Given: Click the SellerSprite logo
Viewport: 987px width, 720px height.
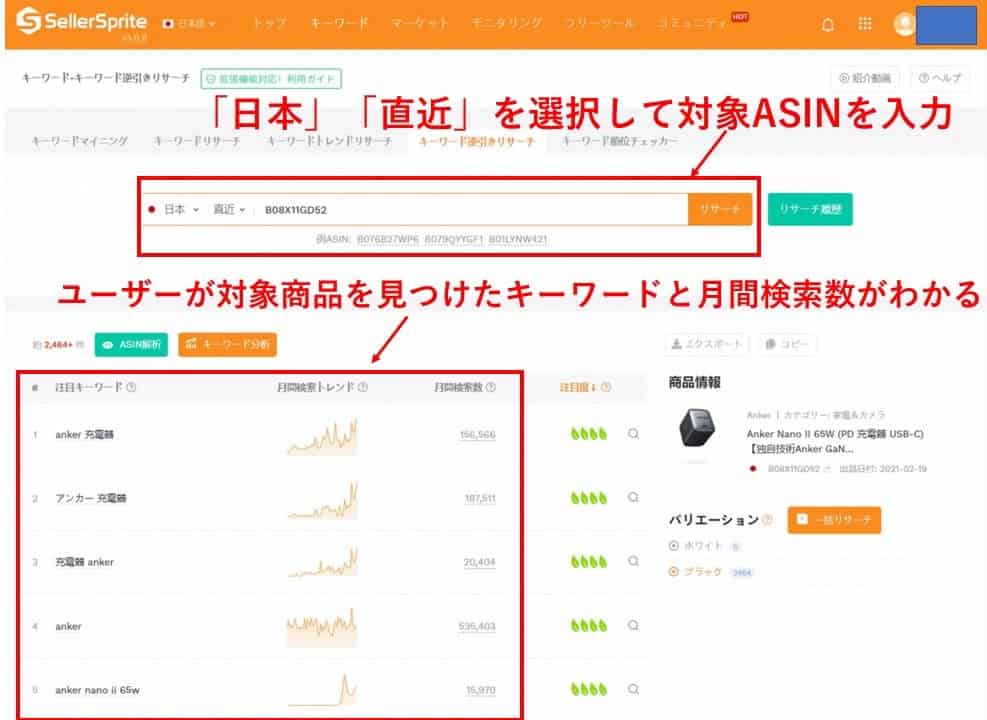Looking at the screenshot, I should pyautogui.click(x=82, y=22).
